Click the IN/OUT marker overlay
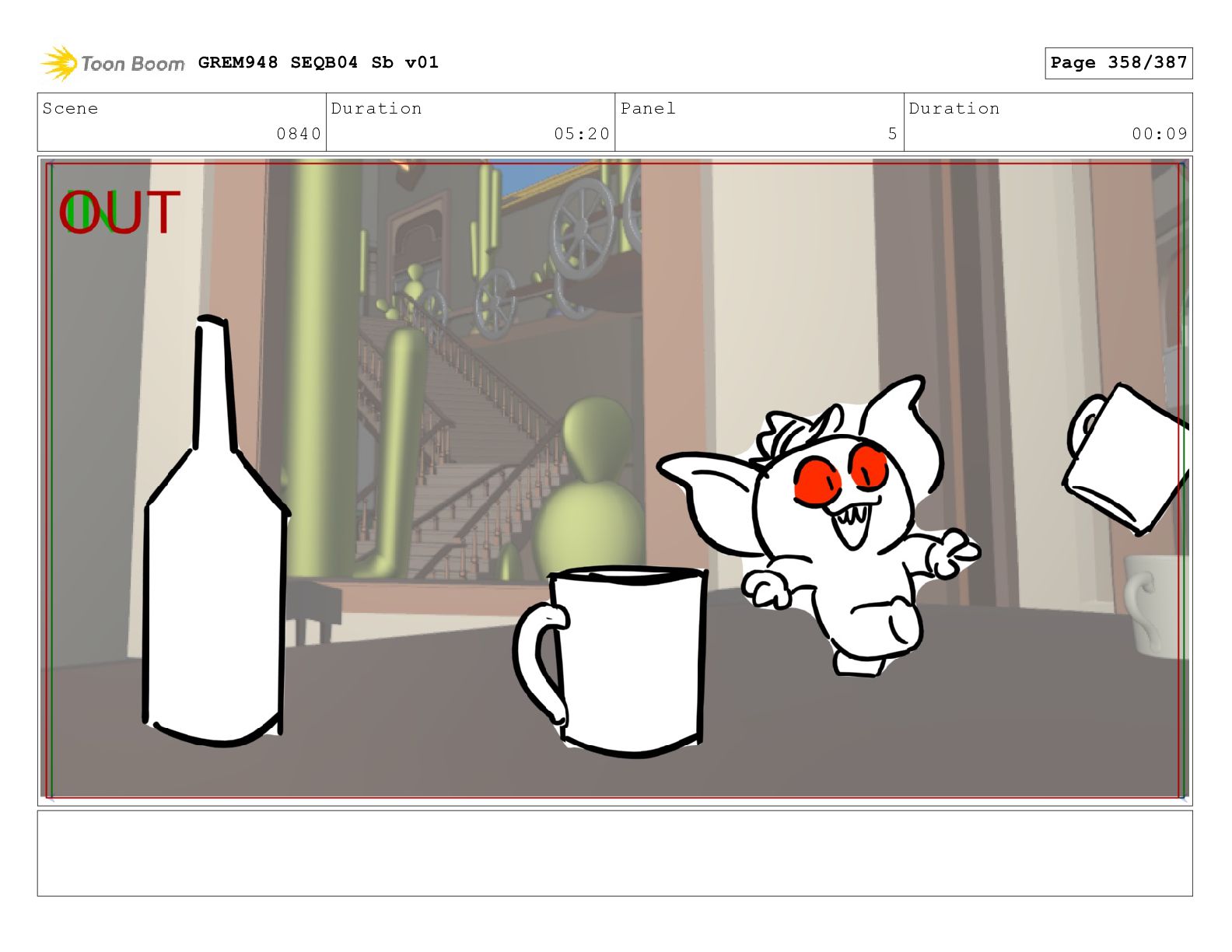This screenshot has width=1232, height=952. click(x=120, y=212)
